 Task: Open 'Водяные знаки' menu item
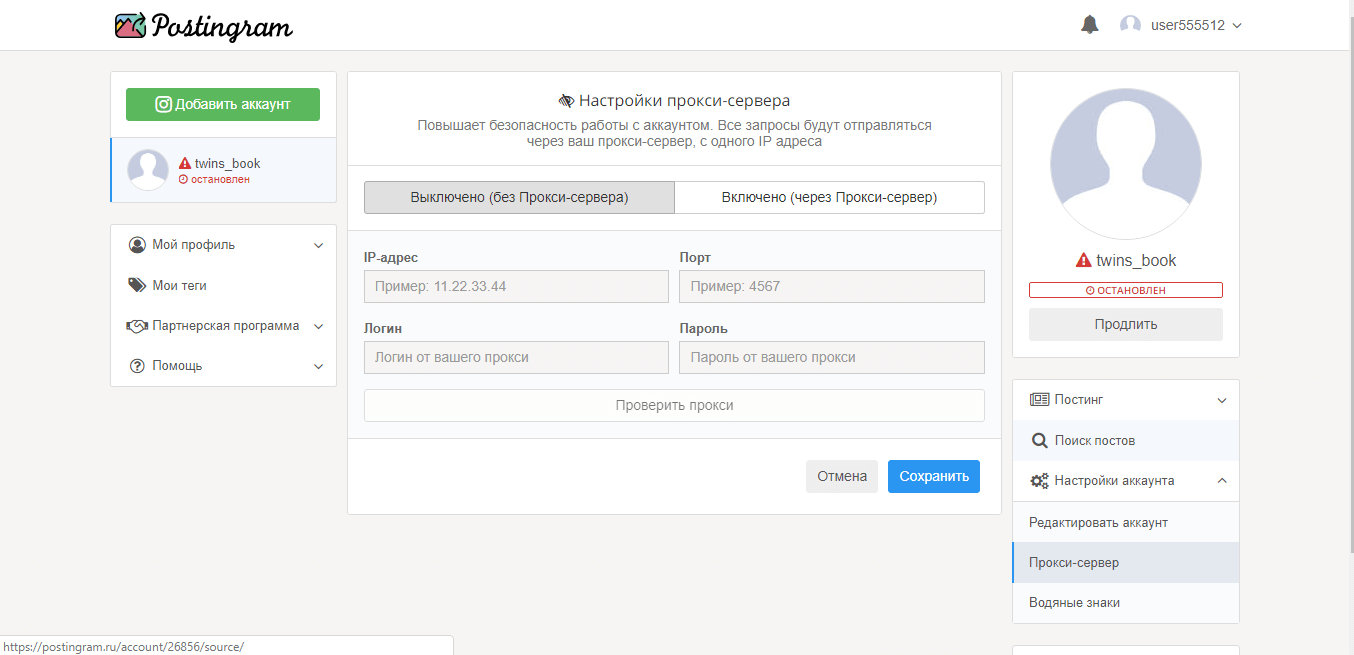1074,603
